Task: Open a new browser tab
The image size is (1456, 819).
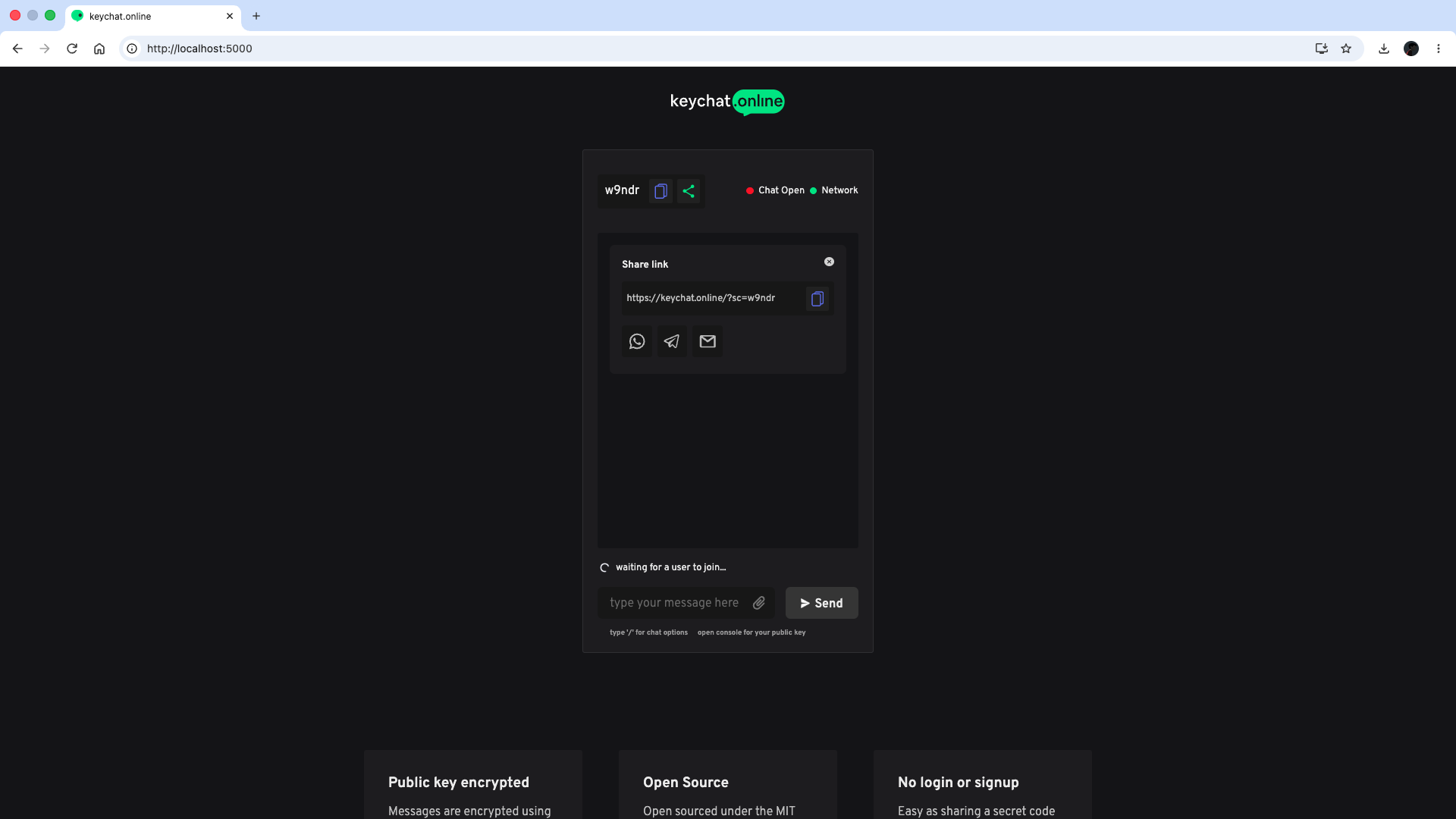Action: [256, 16]
